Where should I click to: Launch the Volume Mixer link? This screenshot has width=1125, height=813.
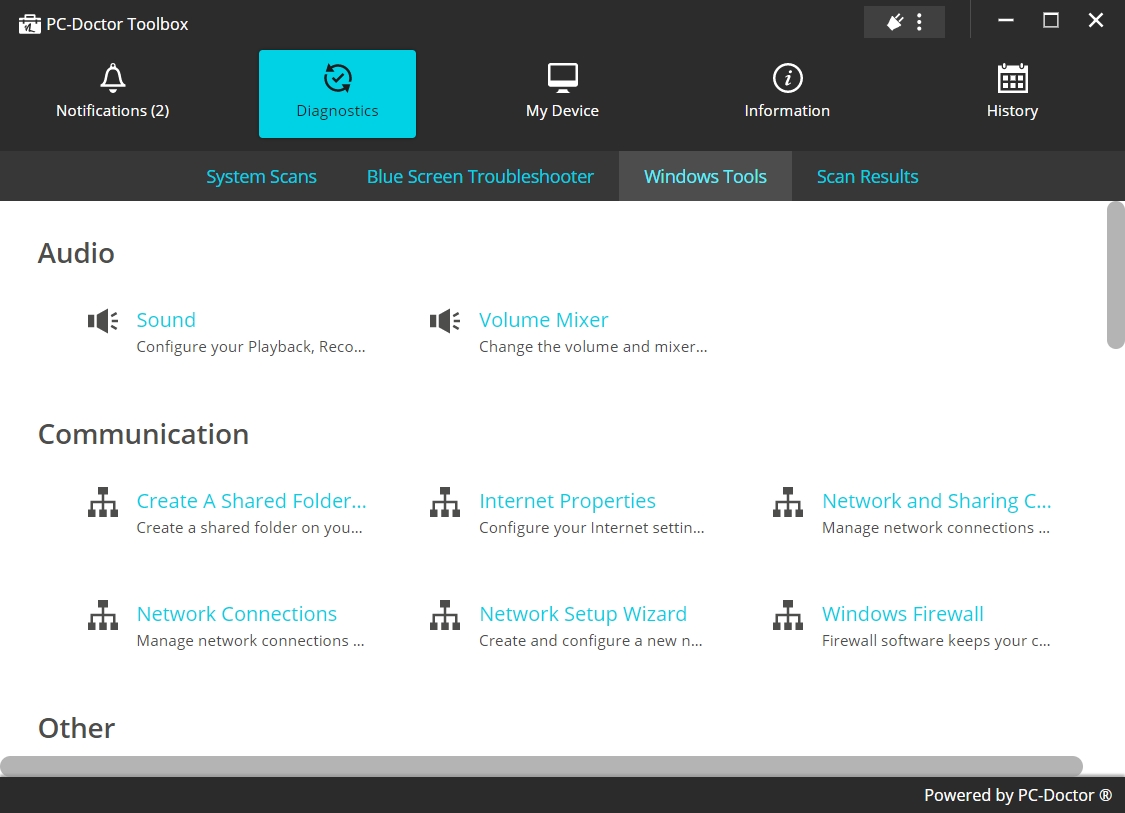click(x=543, y=320)
